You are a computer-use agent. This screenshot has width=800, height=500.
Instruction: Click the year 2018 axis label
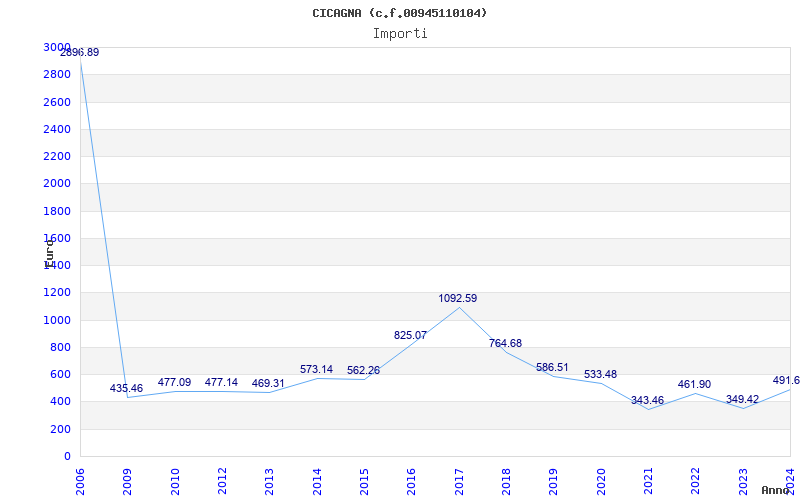[506, 482]
